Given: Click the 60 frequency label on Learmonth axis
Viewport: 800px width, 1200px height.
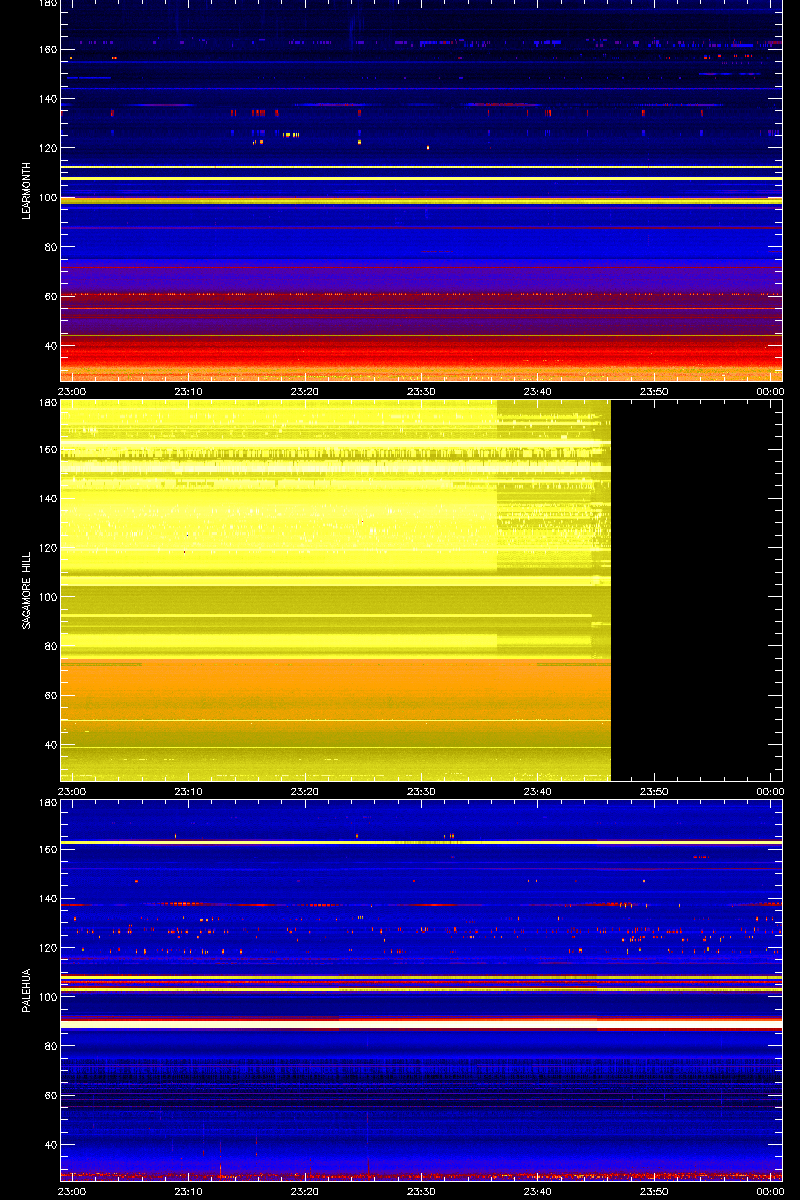Looking at the screenshot, I should click(50, 297).
